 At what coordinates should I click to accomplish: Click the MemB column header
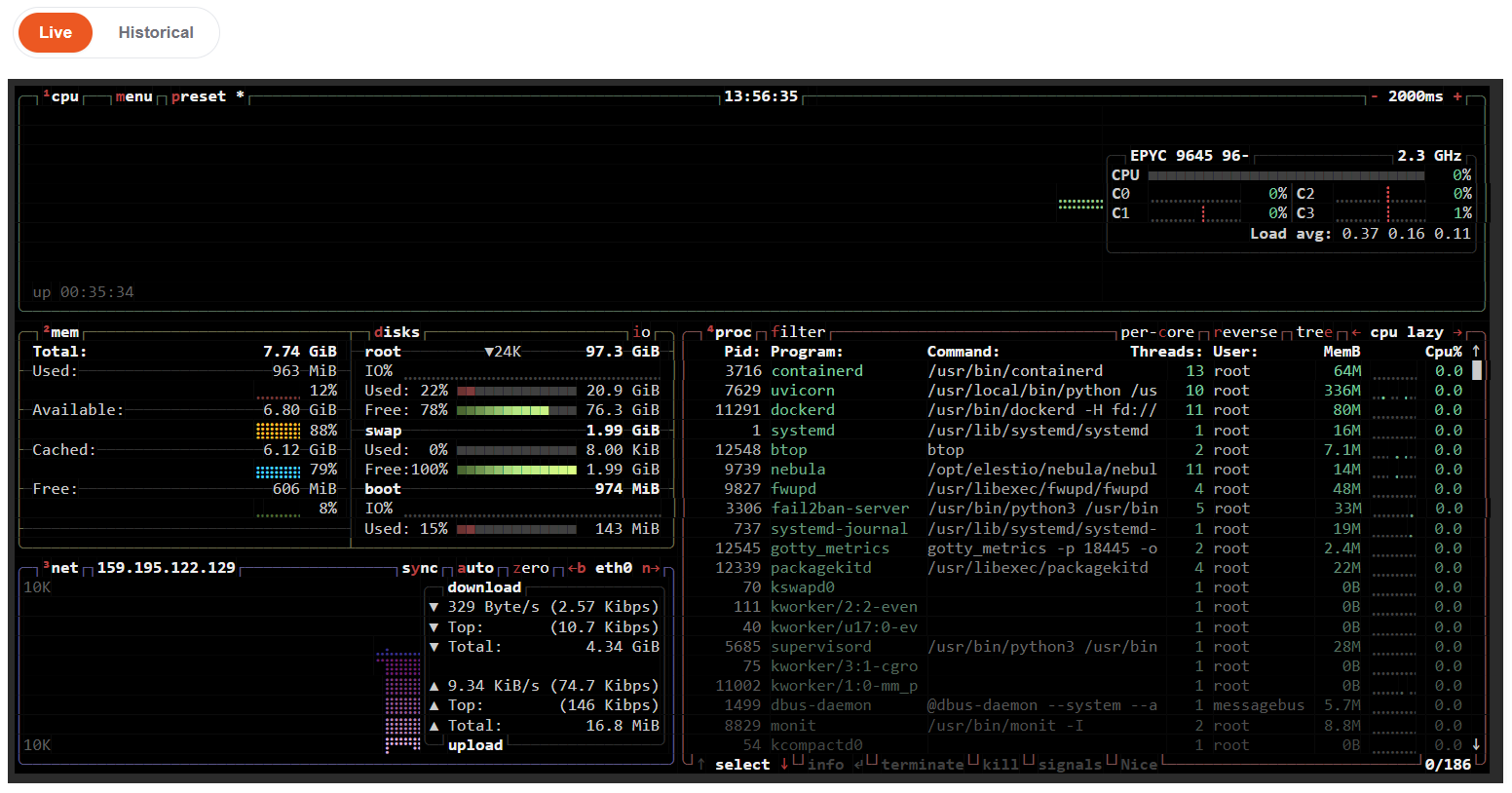click(x=1342, y=352)
